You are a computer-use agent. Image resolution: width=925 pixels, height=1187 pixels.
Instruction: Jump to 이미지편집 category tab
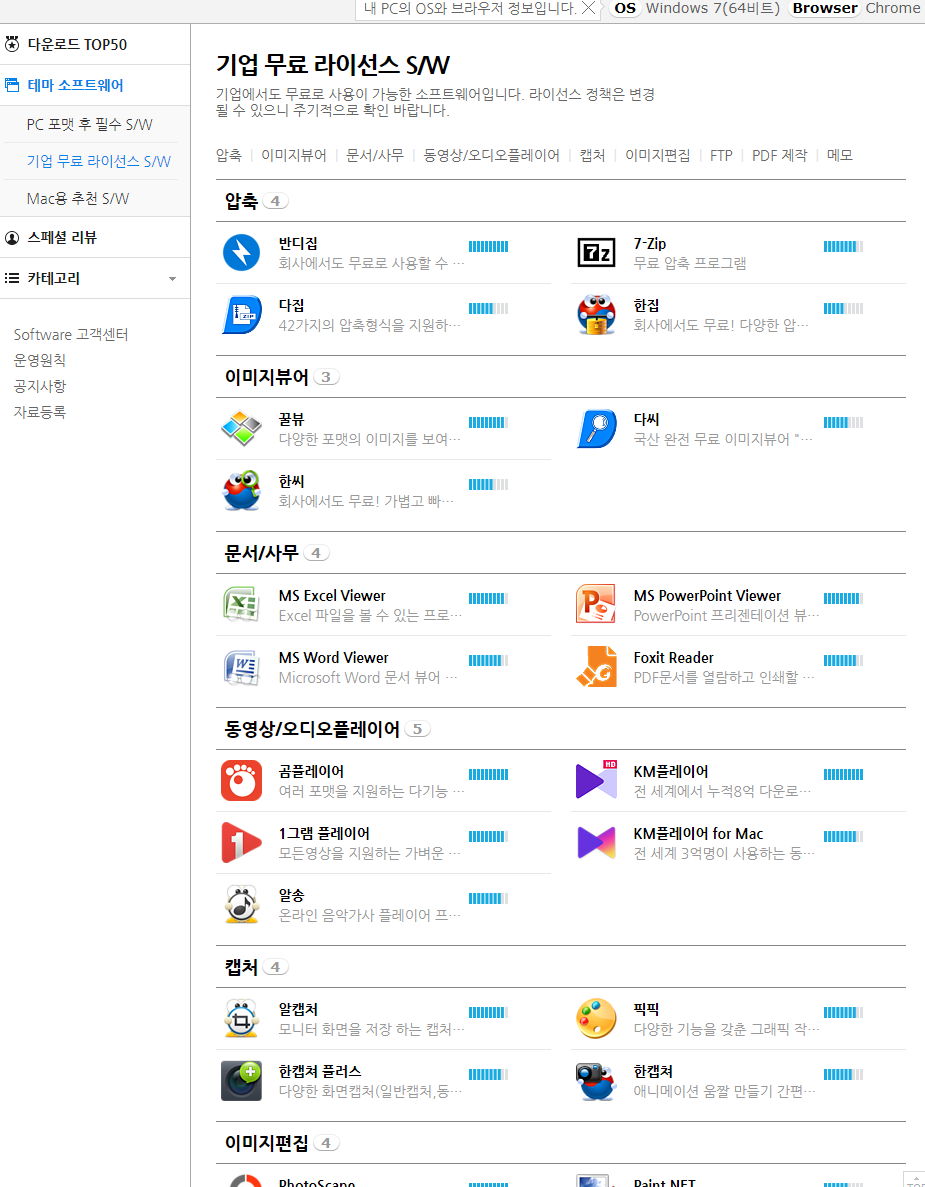point(658,155)
